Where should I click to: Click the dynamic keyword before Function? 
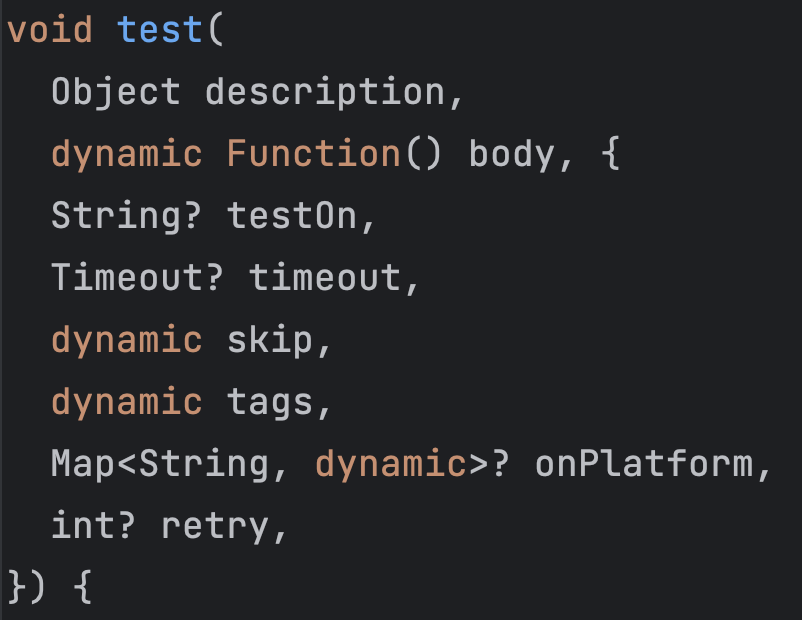(127, 154)
